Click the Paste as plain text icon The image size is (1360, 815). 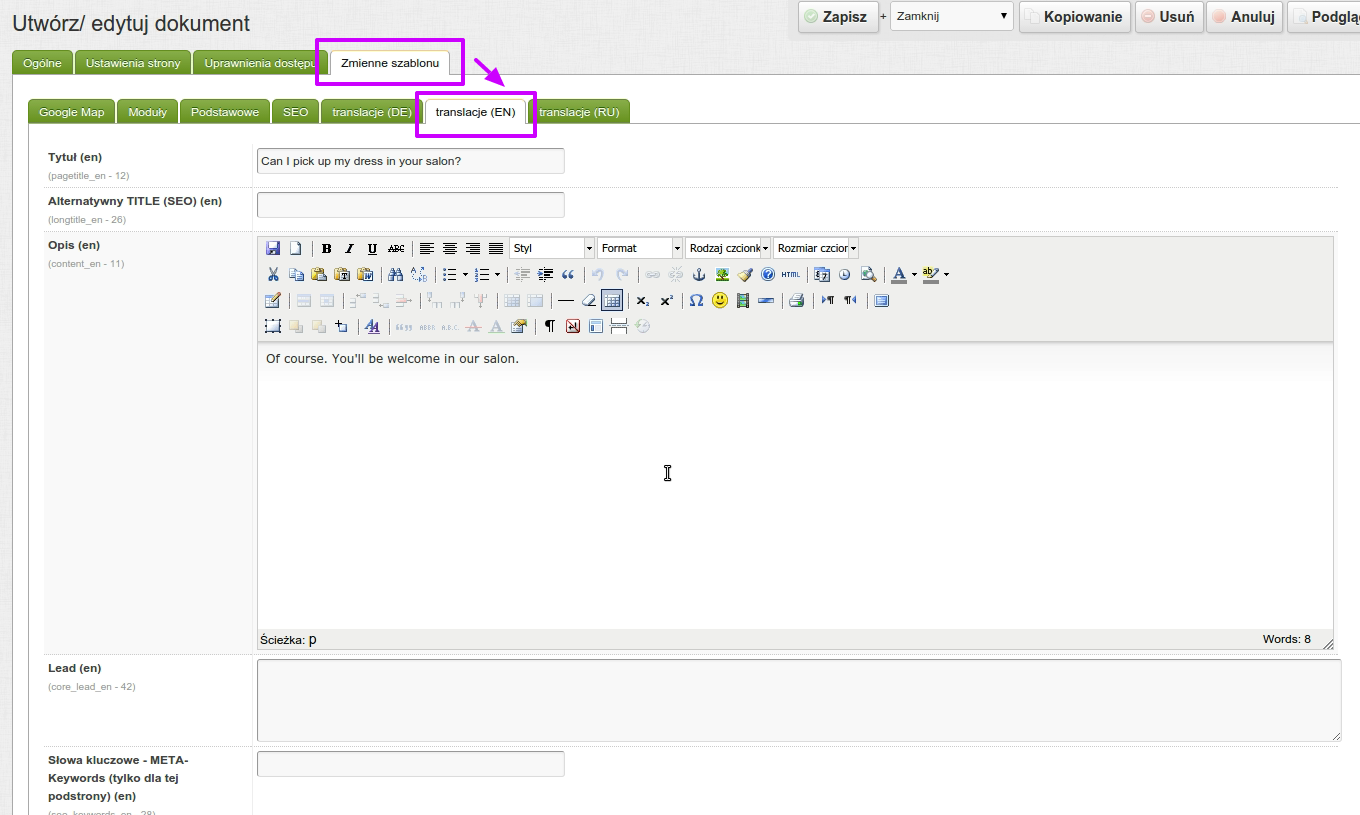point(342,274)
